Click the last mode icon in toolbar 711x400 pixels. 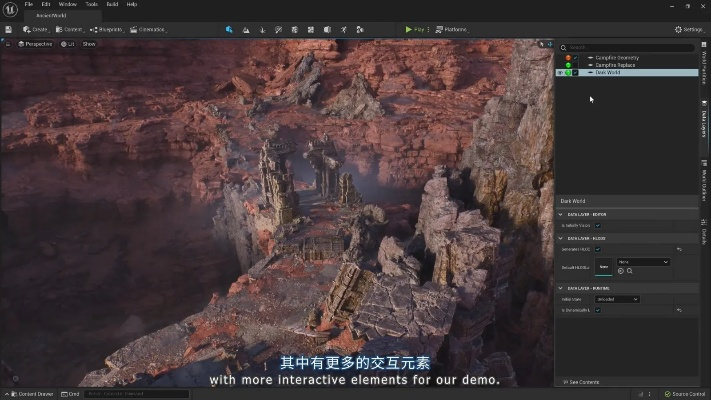(360, 29)
